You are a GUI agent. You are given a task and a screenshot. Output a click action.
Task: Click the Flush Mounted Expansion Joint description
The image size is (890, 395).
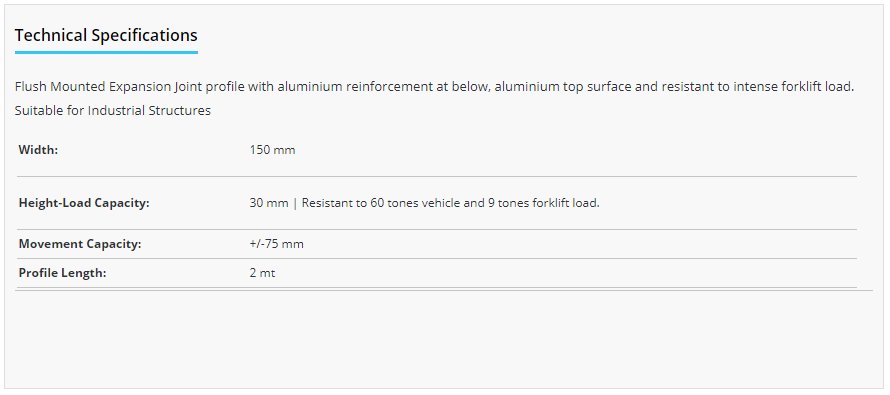[x=435, y=87]
